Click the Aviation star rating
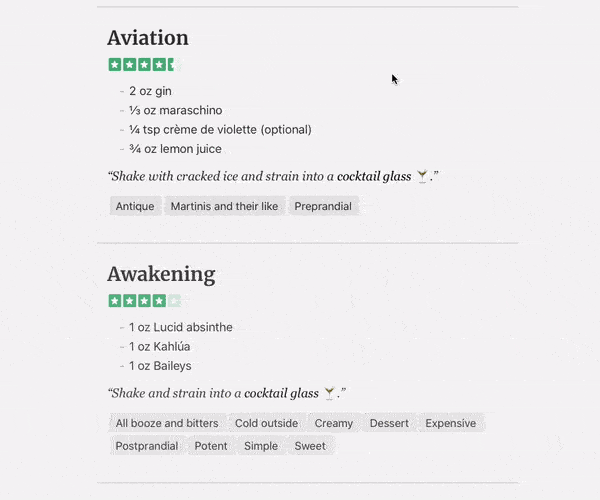 (x=145, y=65)
